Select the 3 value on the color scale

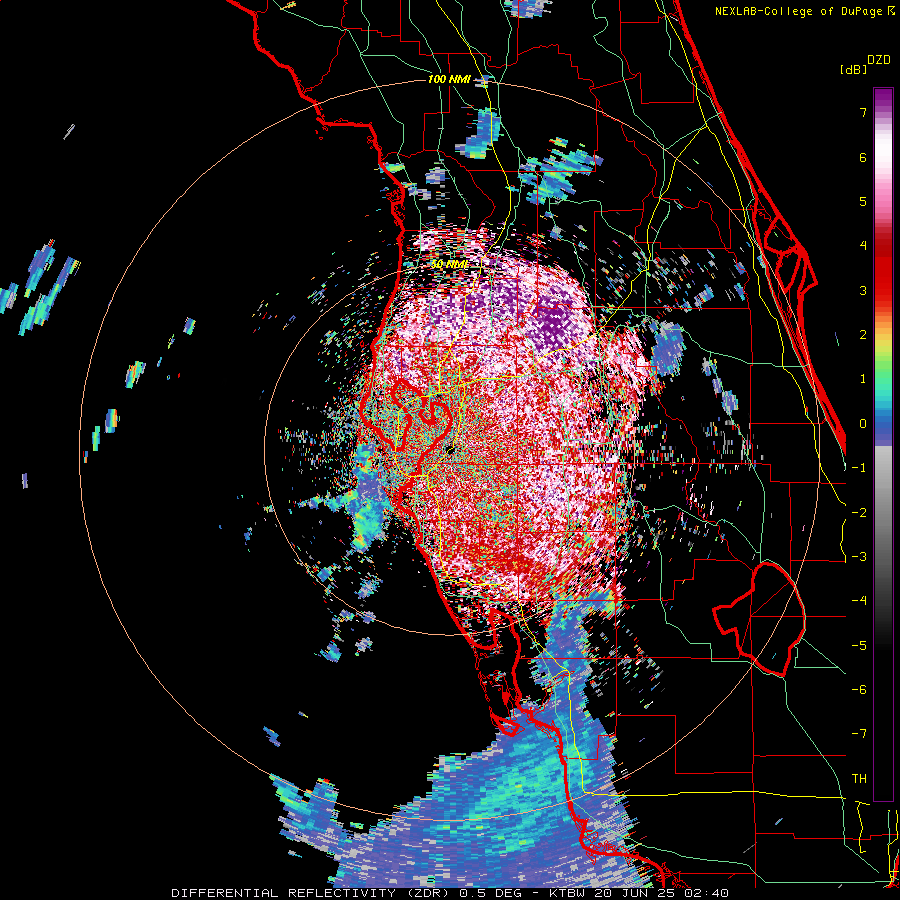pyautogui.click(x=863, y=290)
